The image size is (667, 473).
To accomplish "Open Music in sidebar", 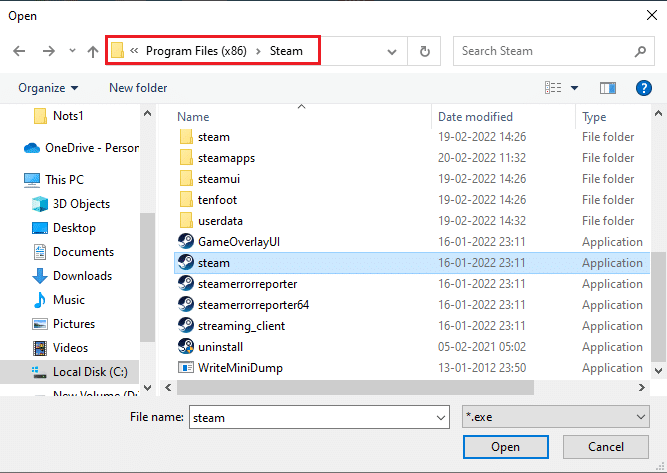I will 58,300.
